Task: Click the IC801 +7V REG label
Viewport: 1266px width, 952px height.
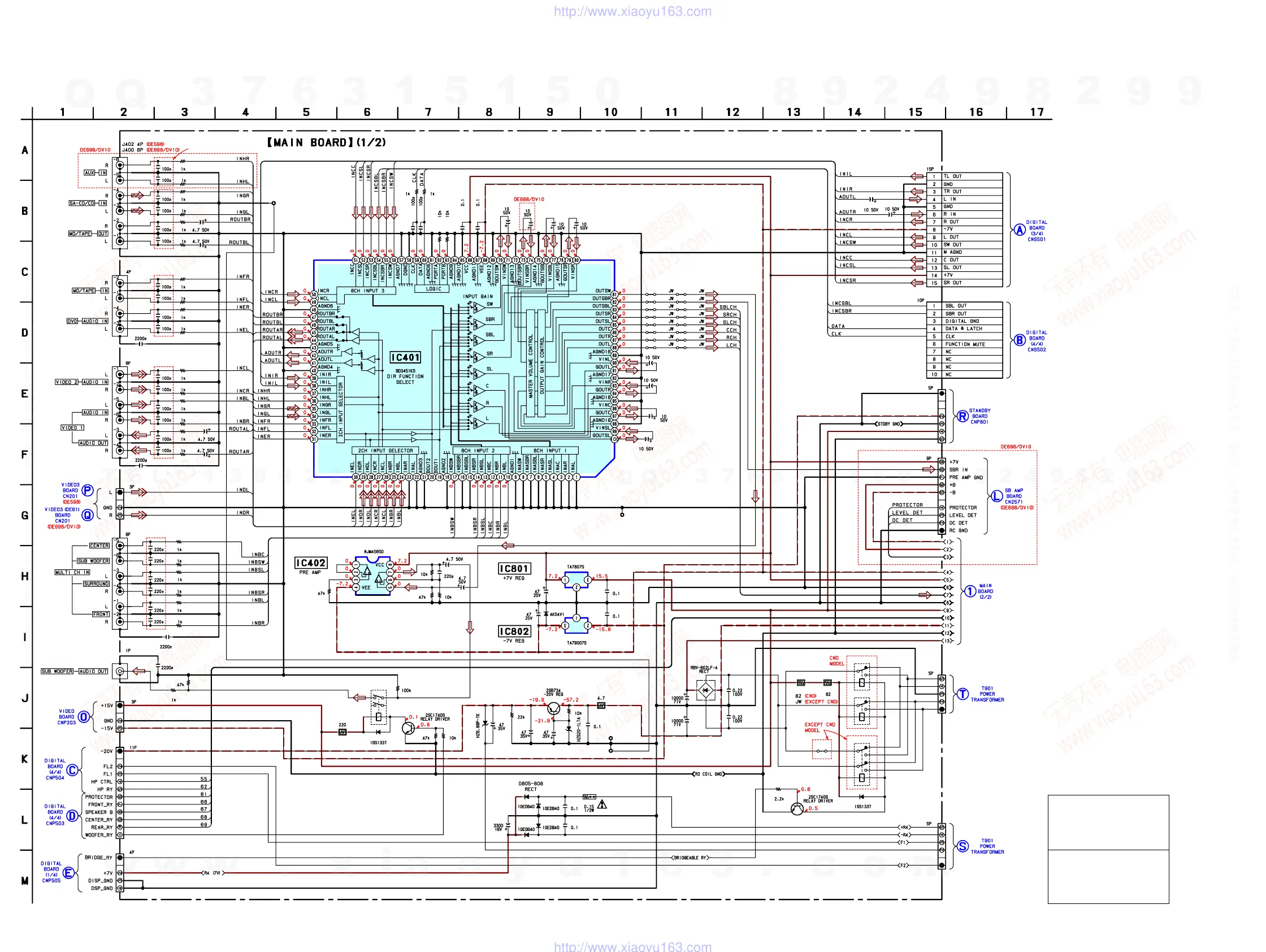Action: pyautogui.click(x=514, y=569)
